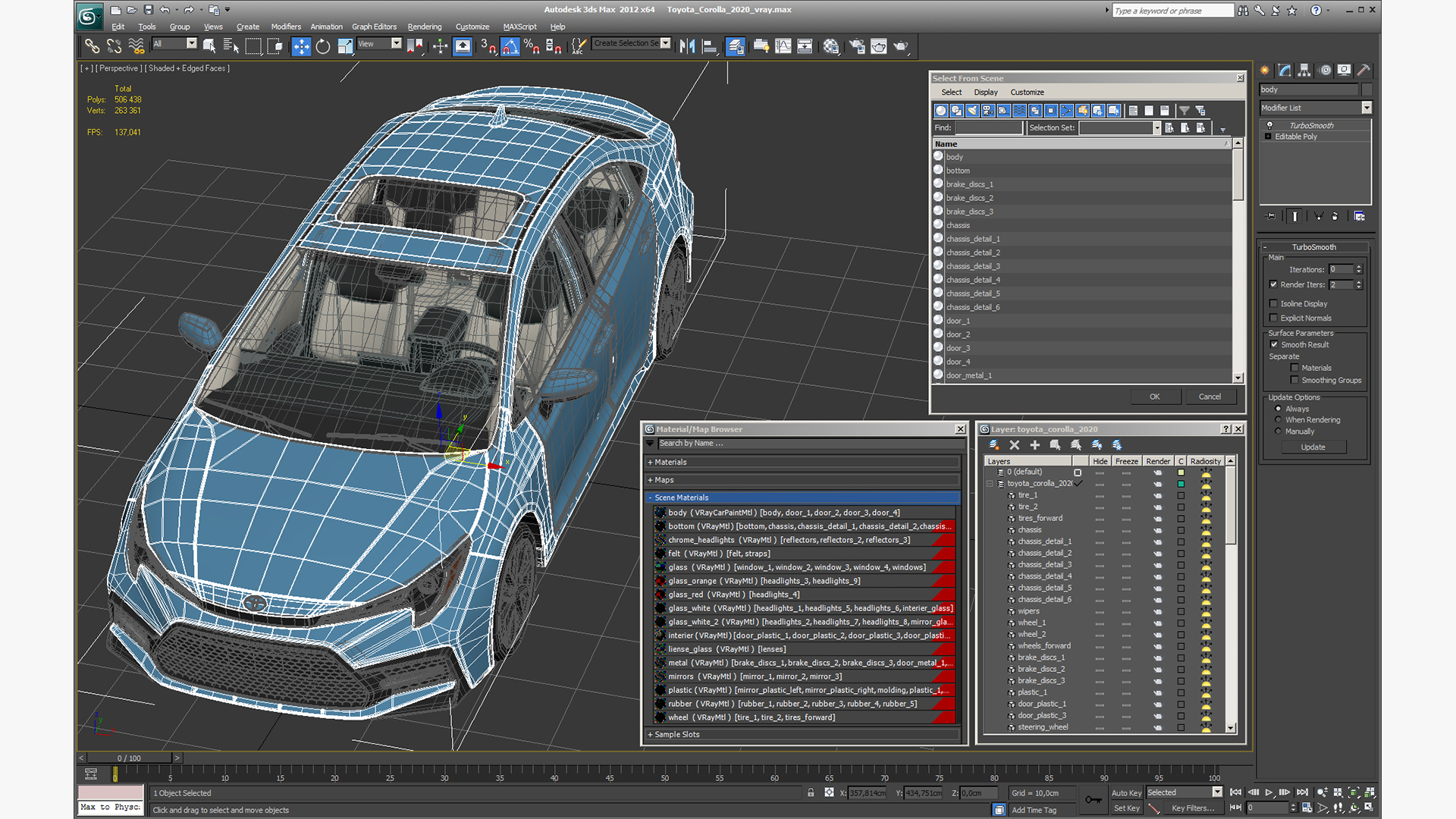1456x819 pixels.
Task: Open the Rendering menu
Action: tap(424, 27)
